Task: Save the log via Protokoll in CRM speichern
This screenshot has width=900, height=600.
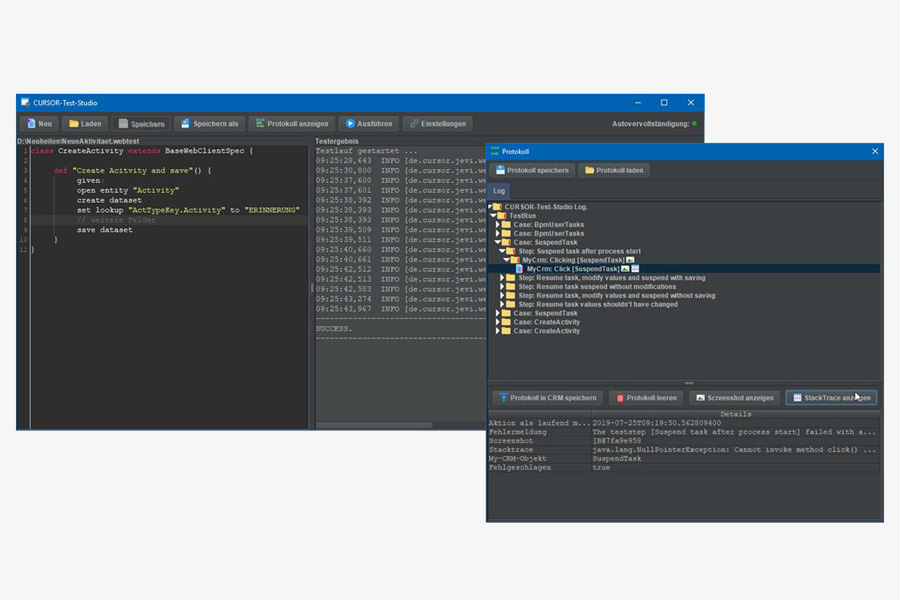Action: pyautogui.click(x=547, y=397)
